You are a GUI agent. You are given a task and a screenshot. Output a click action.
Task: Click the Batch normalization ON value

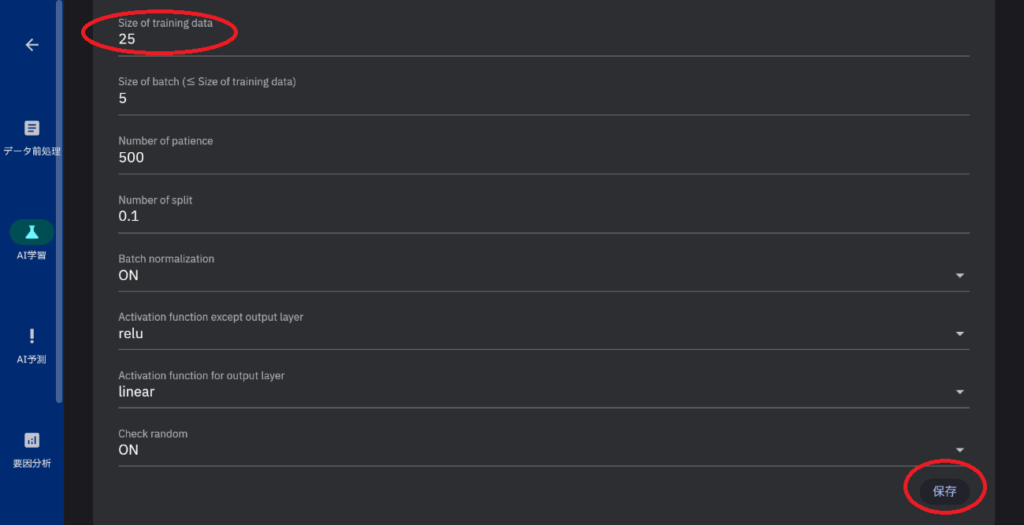(x=129, y=275)
